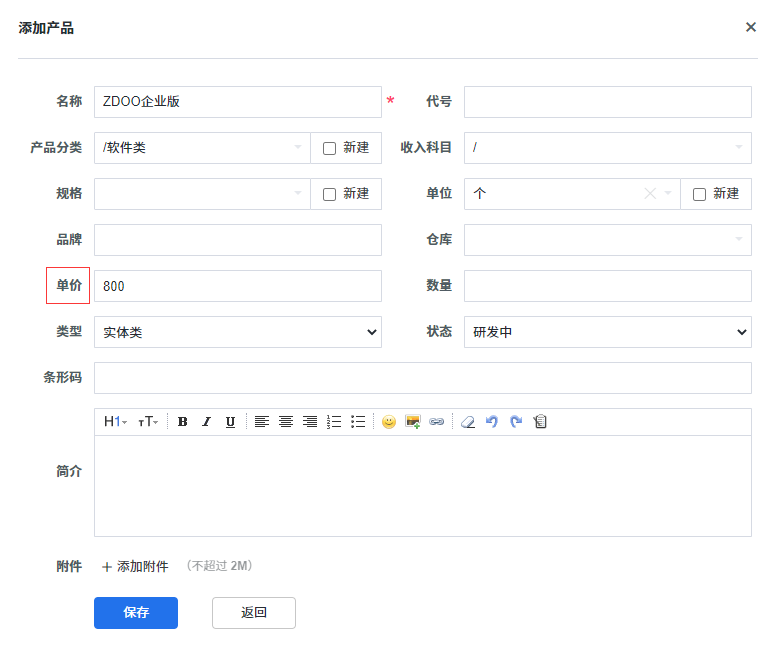781x650 pixels.
Task: Toggle bold formatting in editor
Action: coord(182,422)
